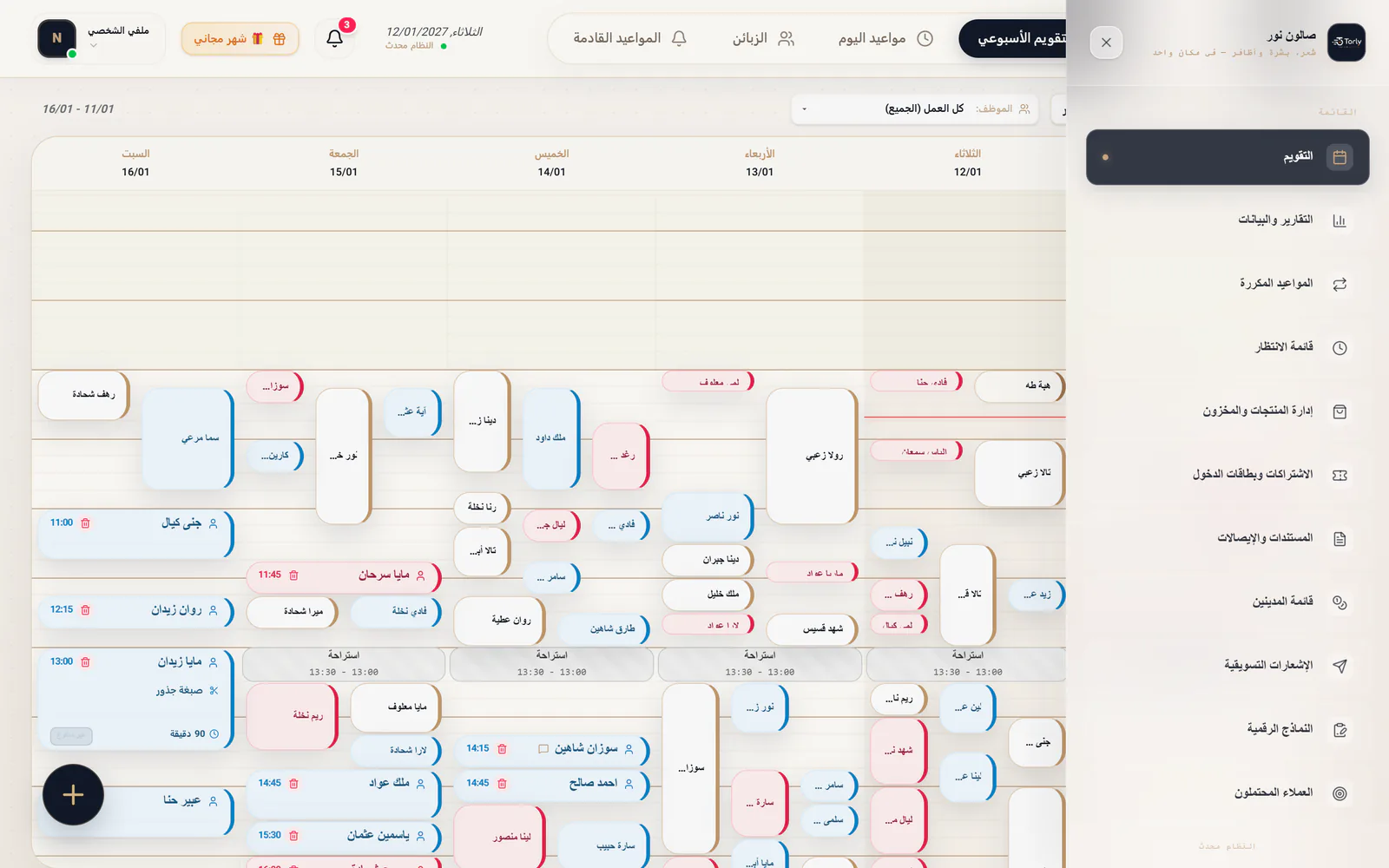This screenshot has width=1389, height=868.
Task: Click the form icon beside النماذج الرقمية
Action: click(x=1340, y=729)
